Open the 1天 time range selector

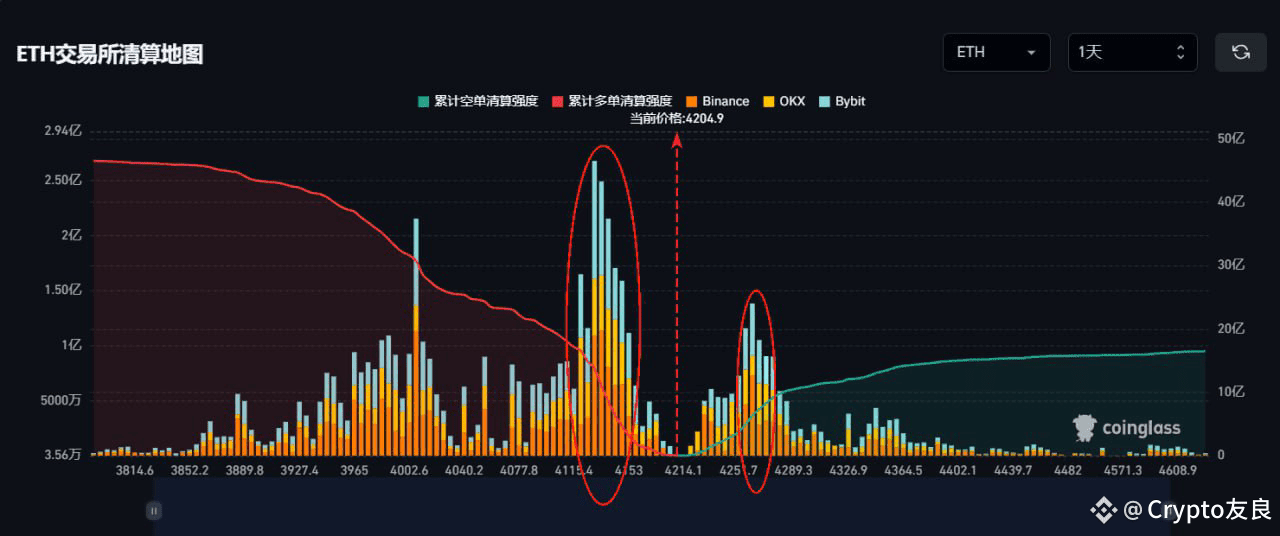(1131, 52)
